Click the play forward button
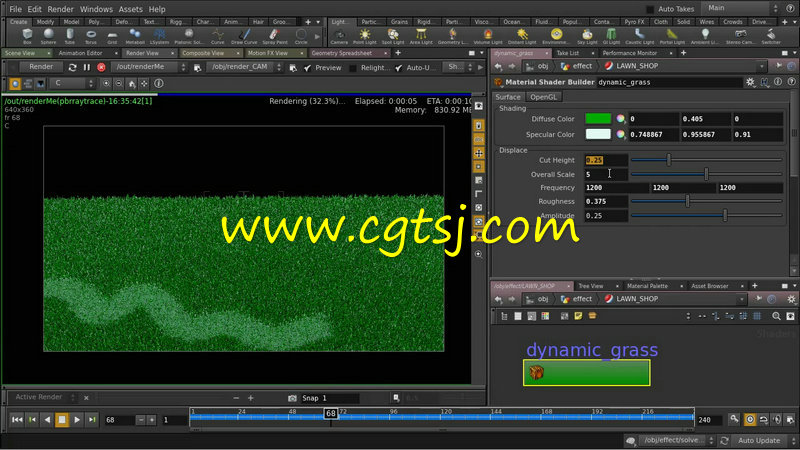 tap(77, 419)
